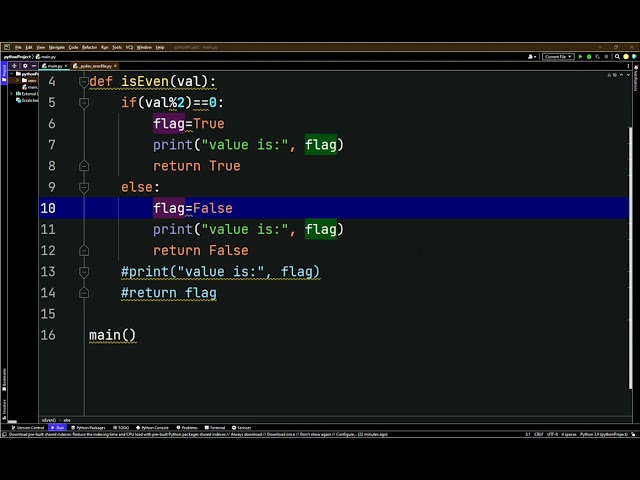Open the File menu
The height and width of the screenshot is (480, 640).
18,47
